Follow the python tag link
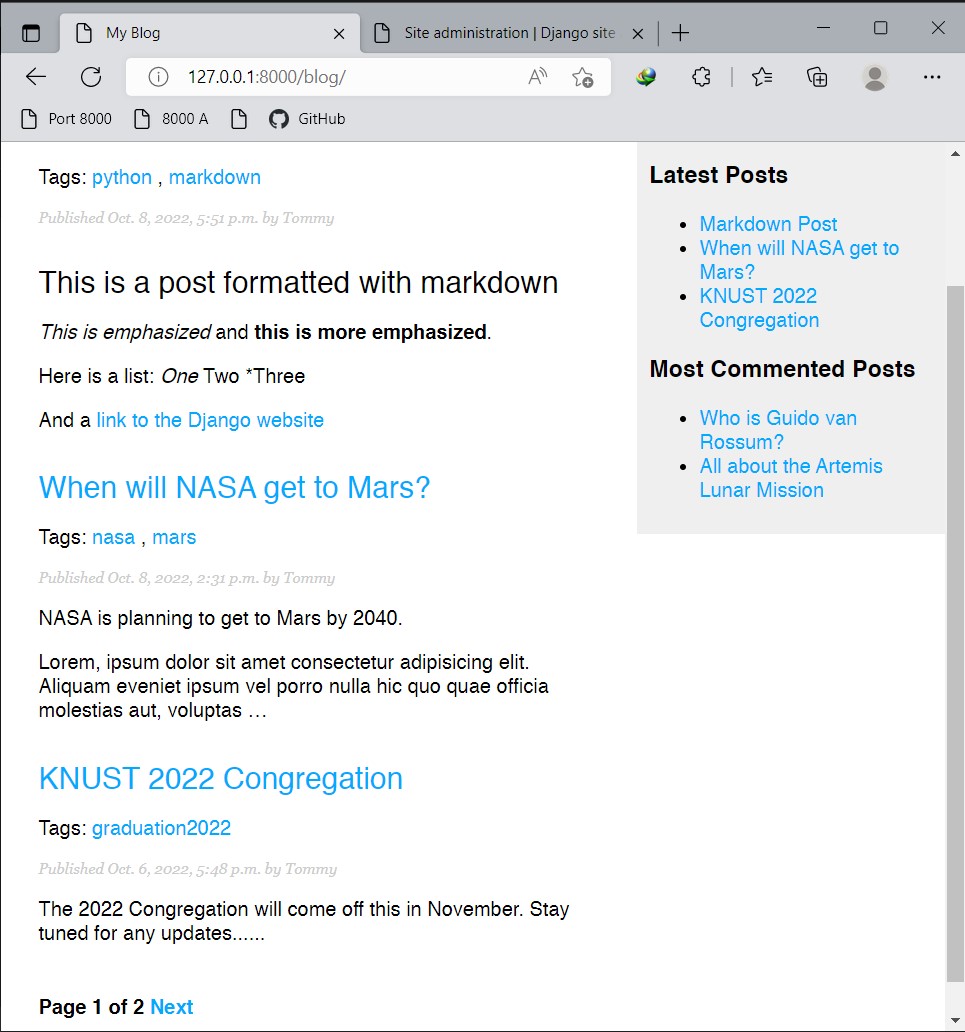 122,177
